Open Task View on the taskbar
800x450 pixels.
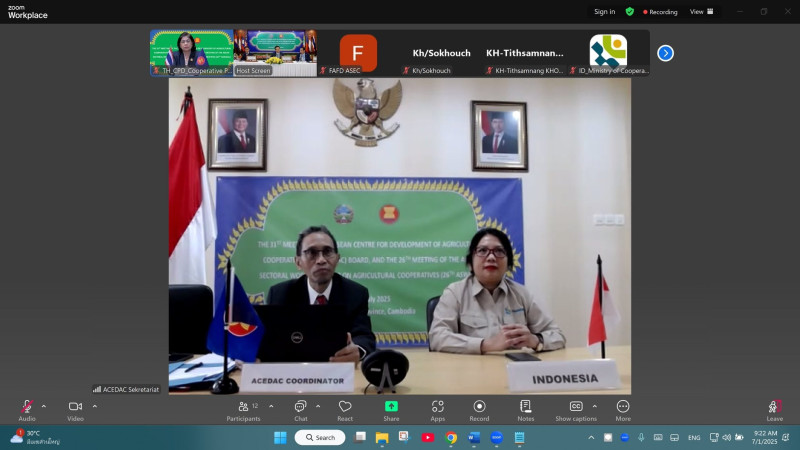point(361,437)
